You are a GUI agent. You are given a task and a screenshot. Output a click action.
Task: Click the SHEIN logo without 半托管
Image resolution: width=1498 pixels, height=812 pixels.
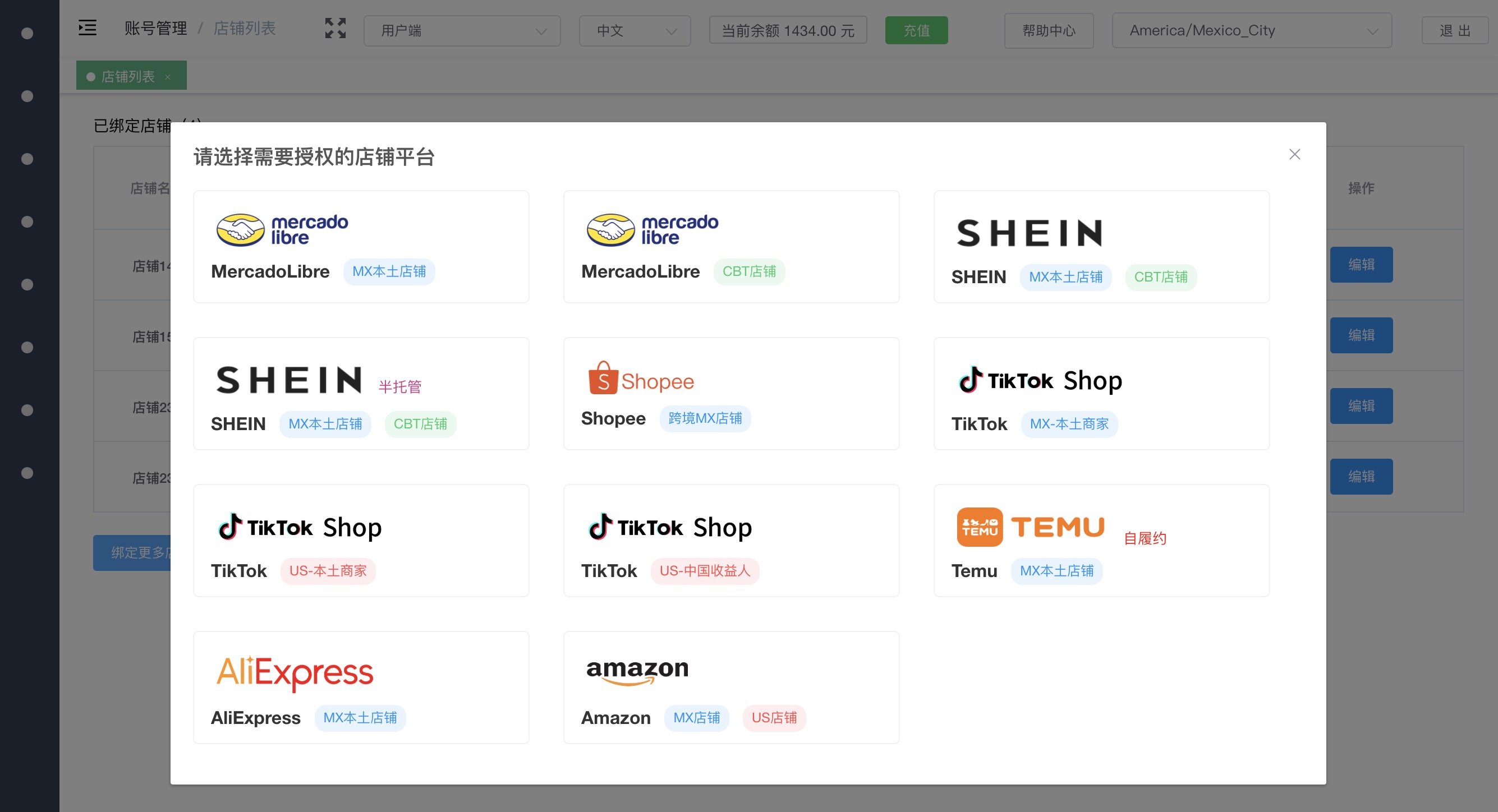coord(1030,233)
